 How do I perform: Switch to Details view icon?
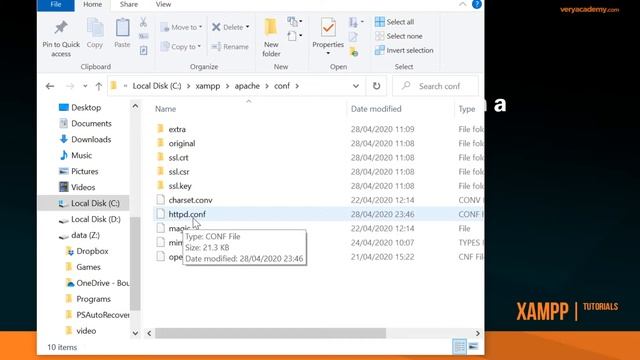459,347
